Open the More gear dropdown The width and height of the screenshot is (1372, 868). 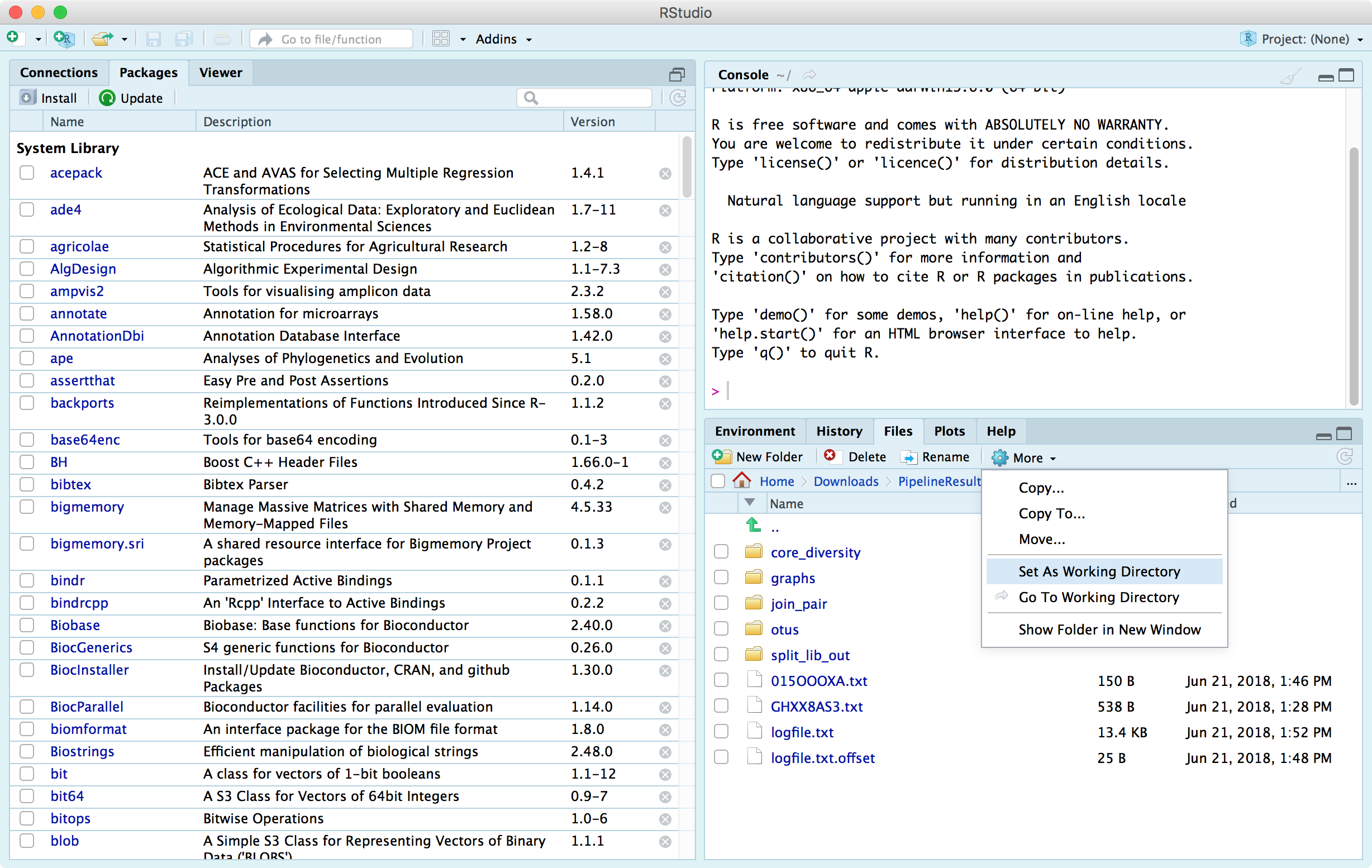[x=1025, y=458]
